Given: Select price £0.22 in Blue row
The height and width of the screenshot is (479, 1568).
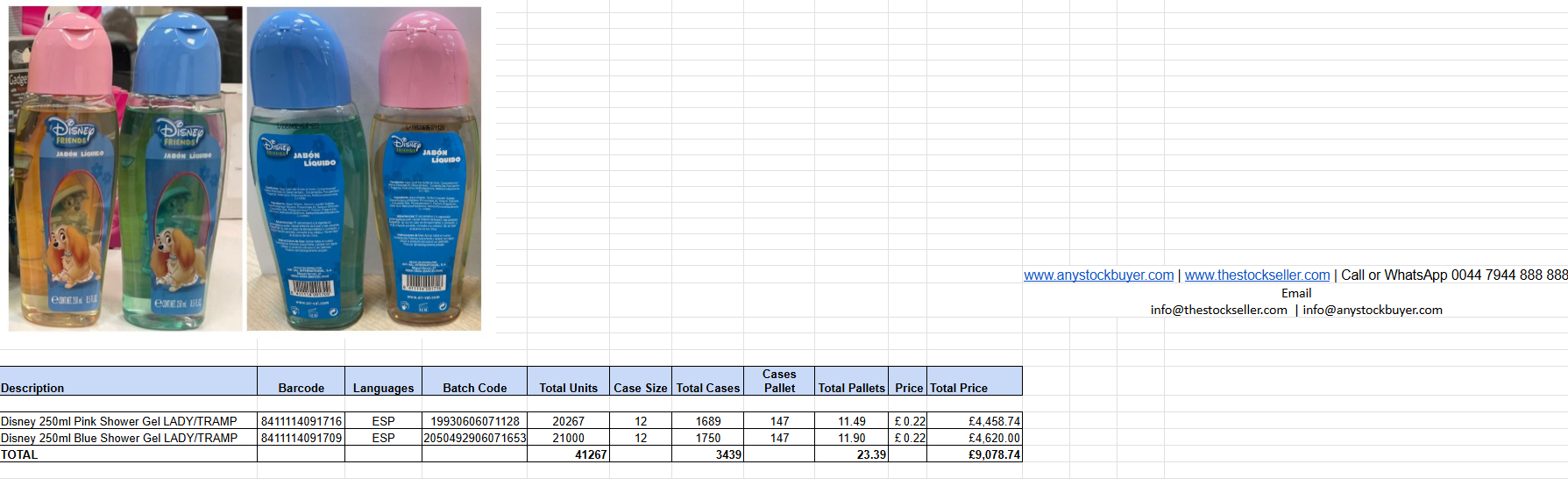Looking at the screenshot, I should (x=908, y=438).
